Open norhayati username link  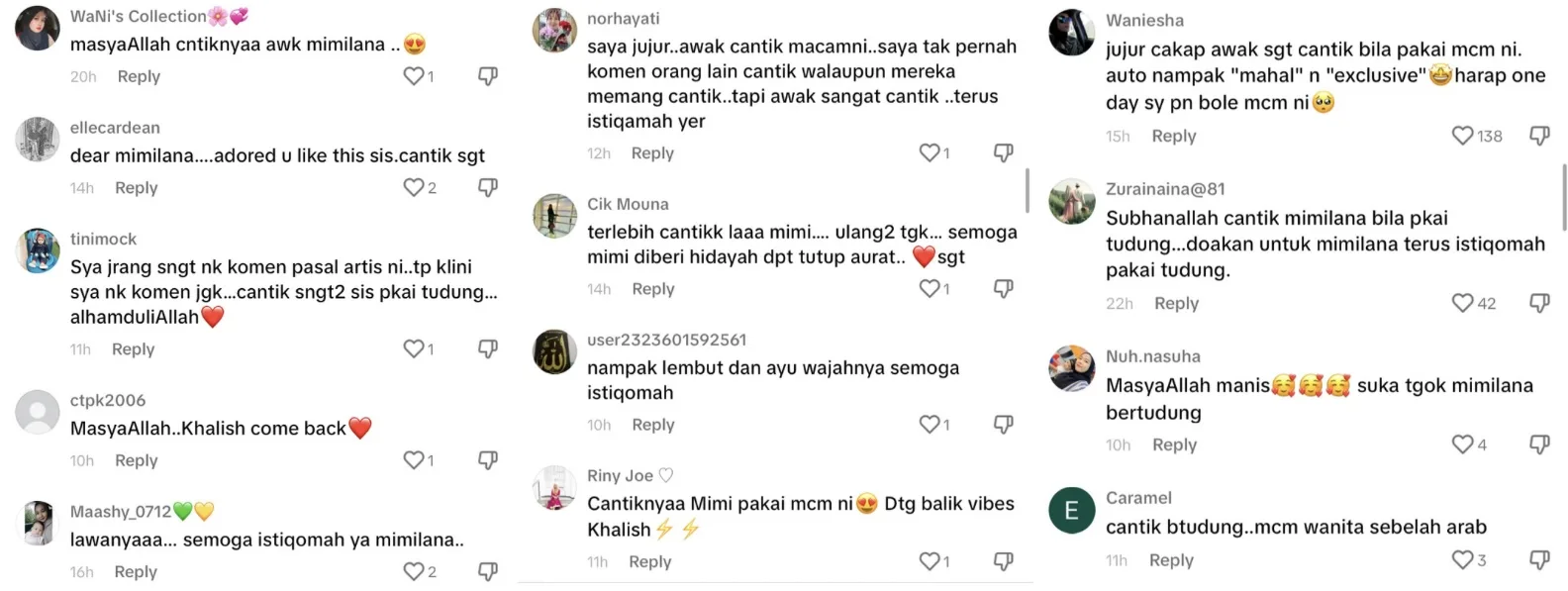(624, 19)
